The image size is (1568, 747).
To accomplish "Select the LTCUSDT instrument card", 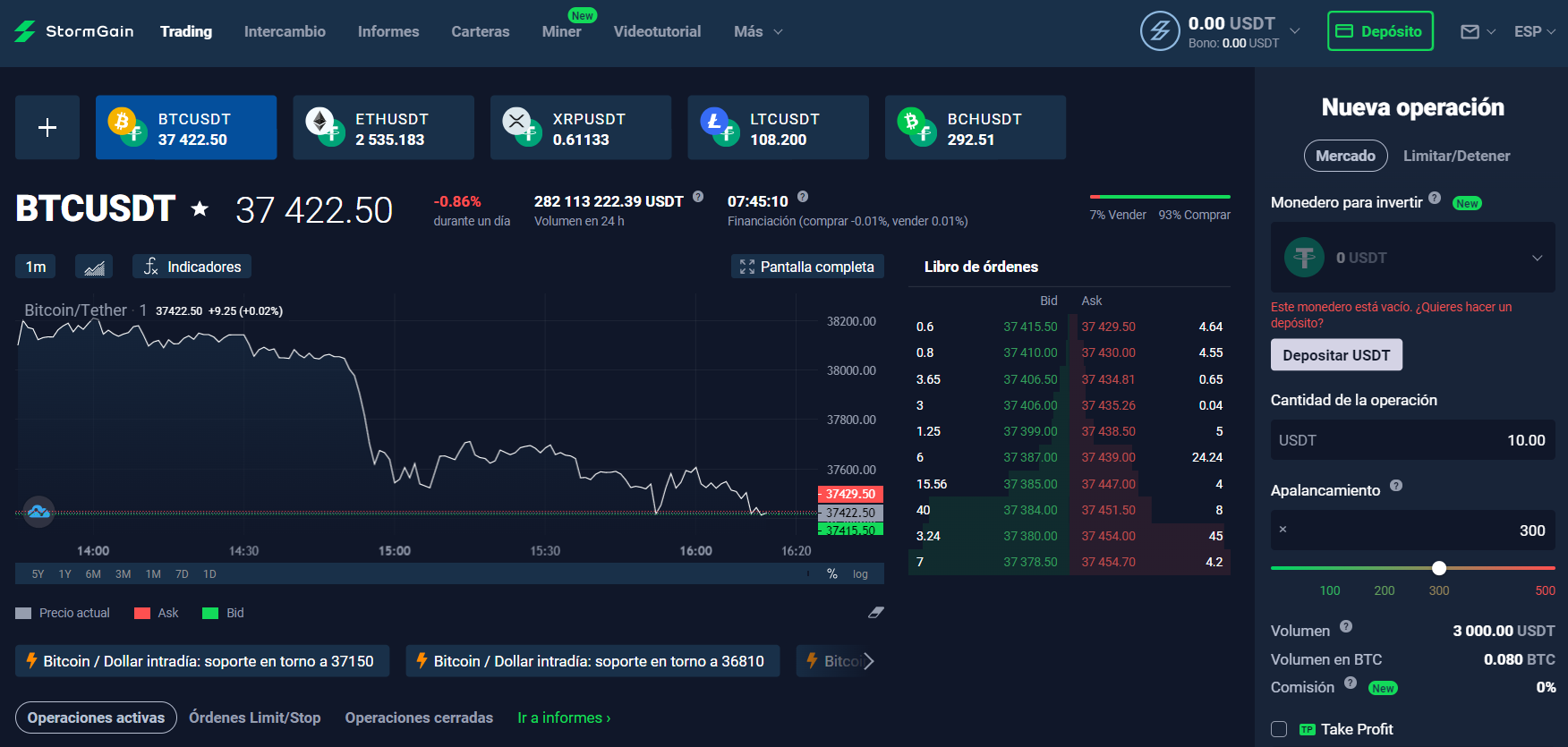I will (x=778, y=128).
